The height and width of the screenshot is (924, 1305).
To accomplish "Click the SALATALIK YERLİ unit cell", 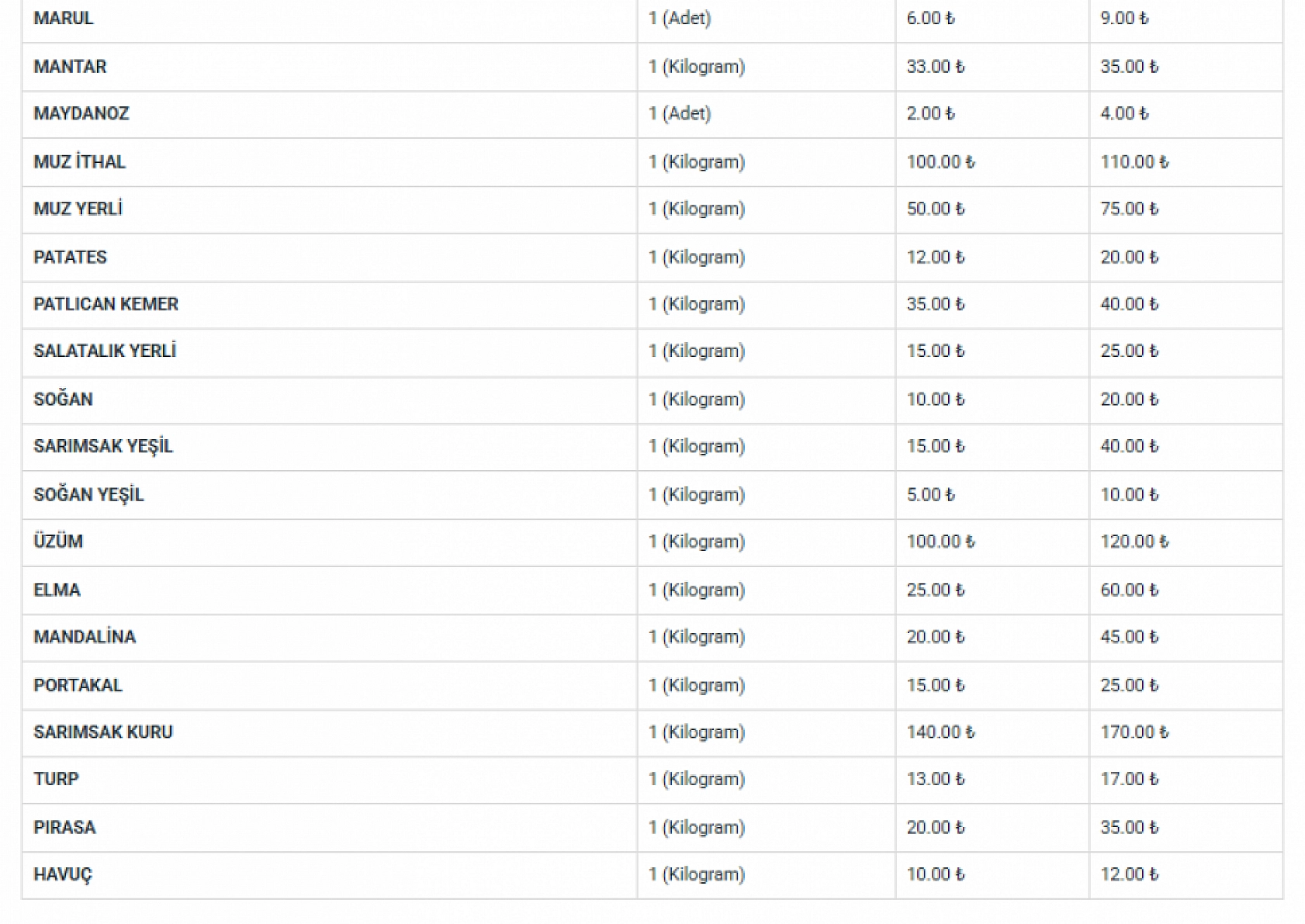I will [696, 351].
